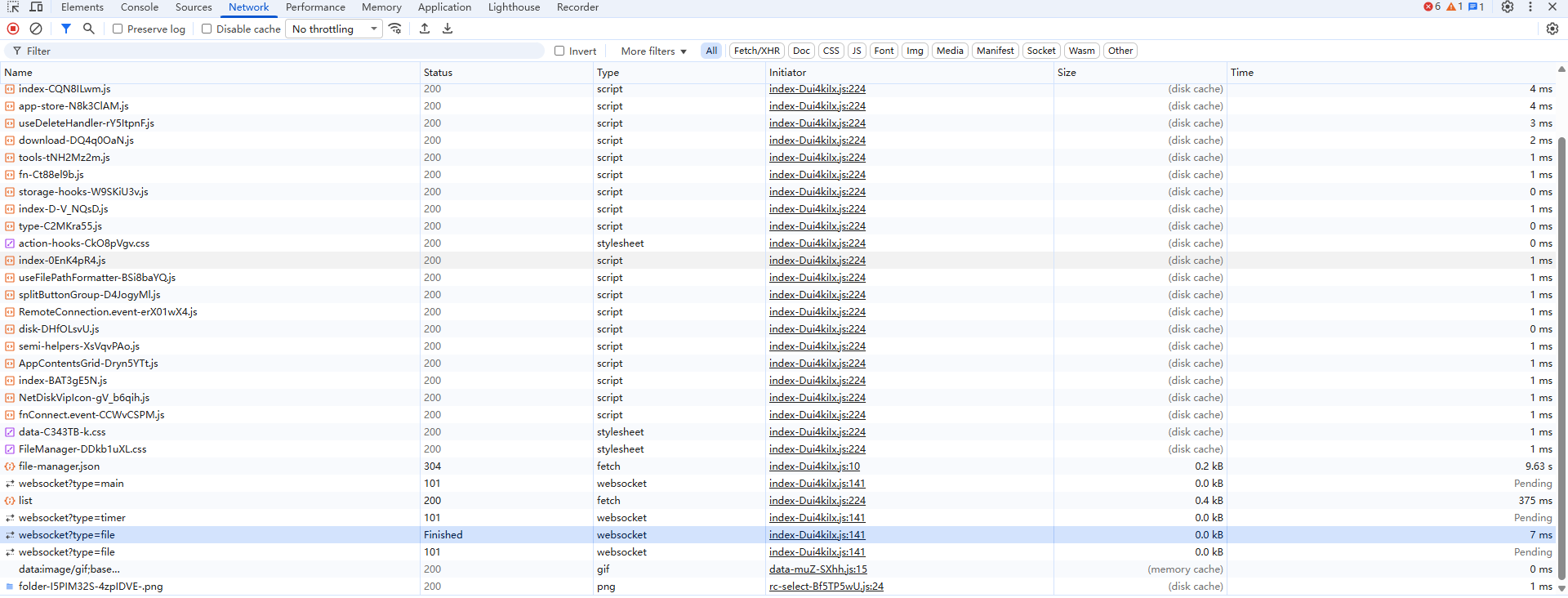Filter requests by CSS type
This screenshot has width=1568, height=598.
[831, 51]
